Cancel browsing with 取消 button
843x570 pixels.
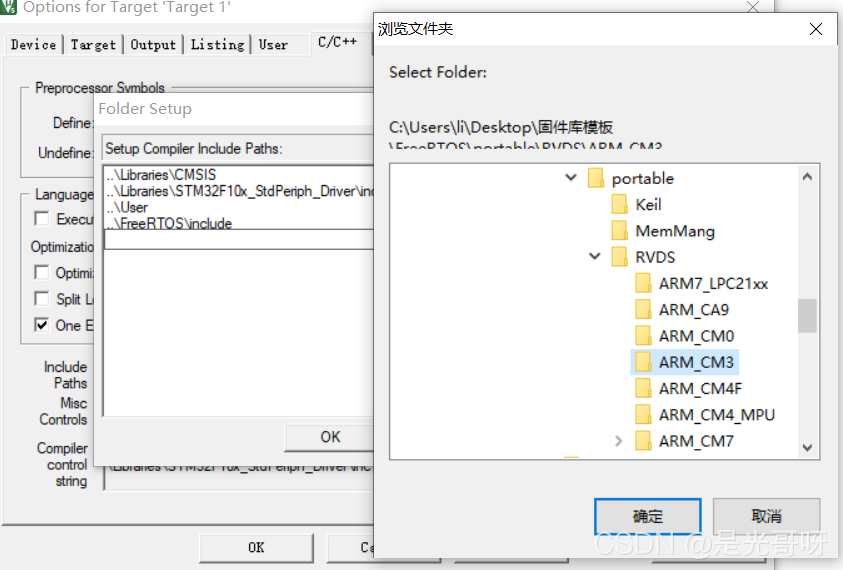click(x=766, y=516)
